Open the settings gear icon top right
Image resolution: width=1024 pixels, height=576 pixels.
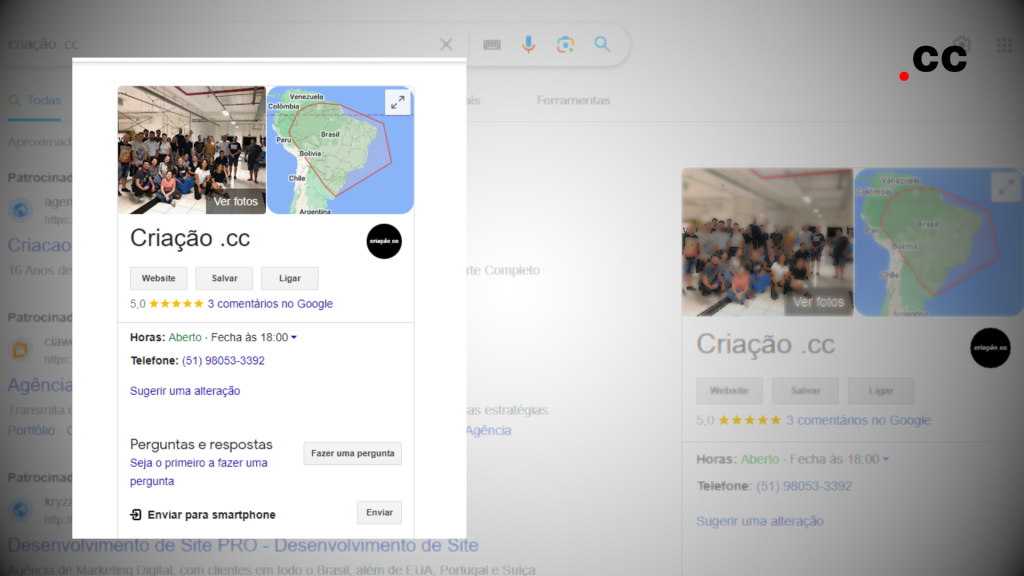[x=962, y=44]
